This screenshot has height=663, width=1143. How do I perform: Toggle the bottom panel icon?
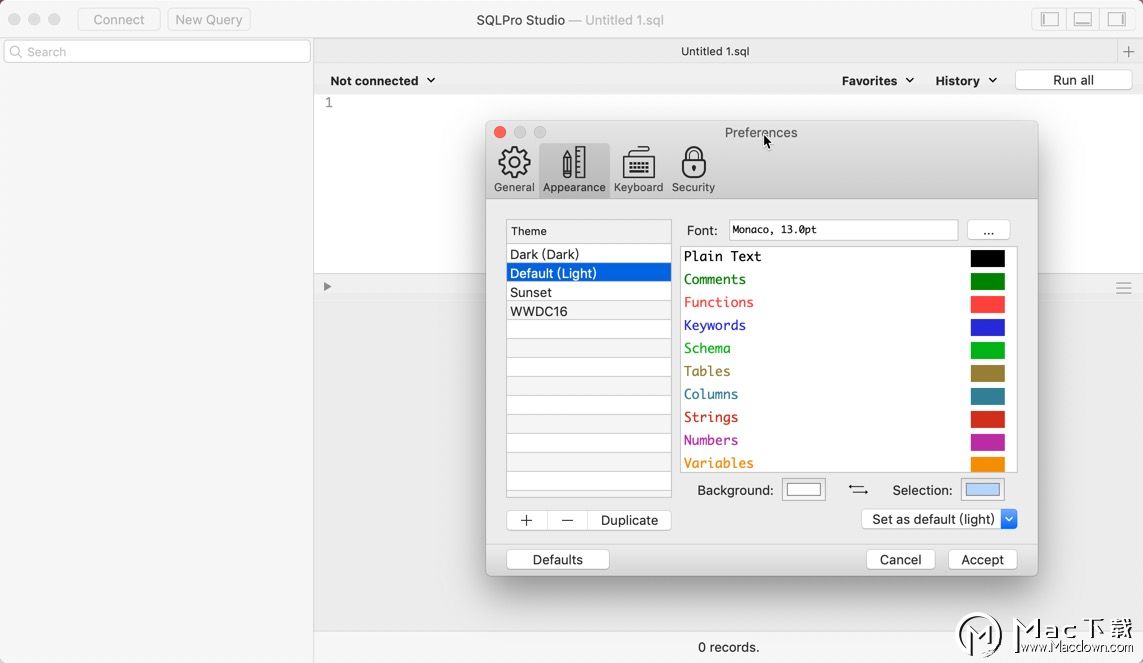click(1083, 20)
